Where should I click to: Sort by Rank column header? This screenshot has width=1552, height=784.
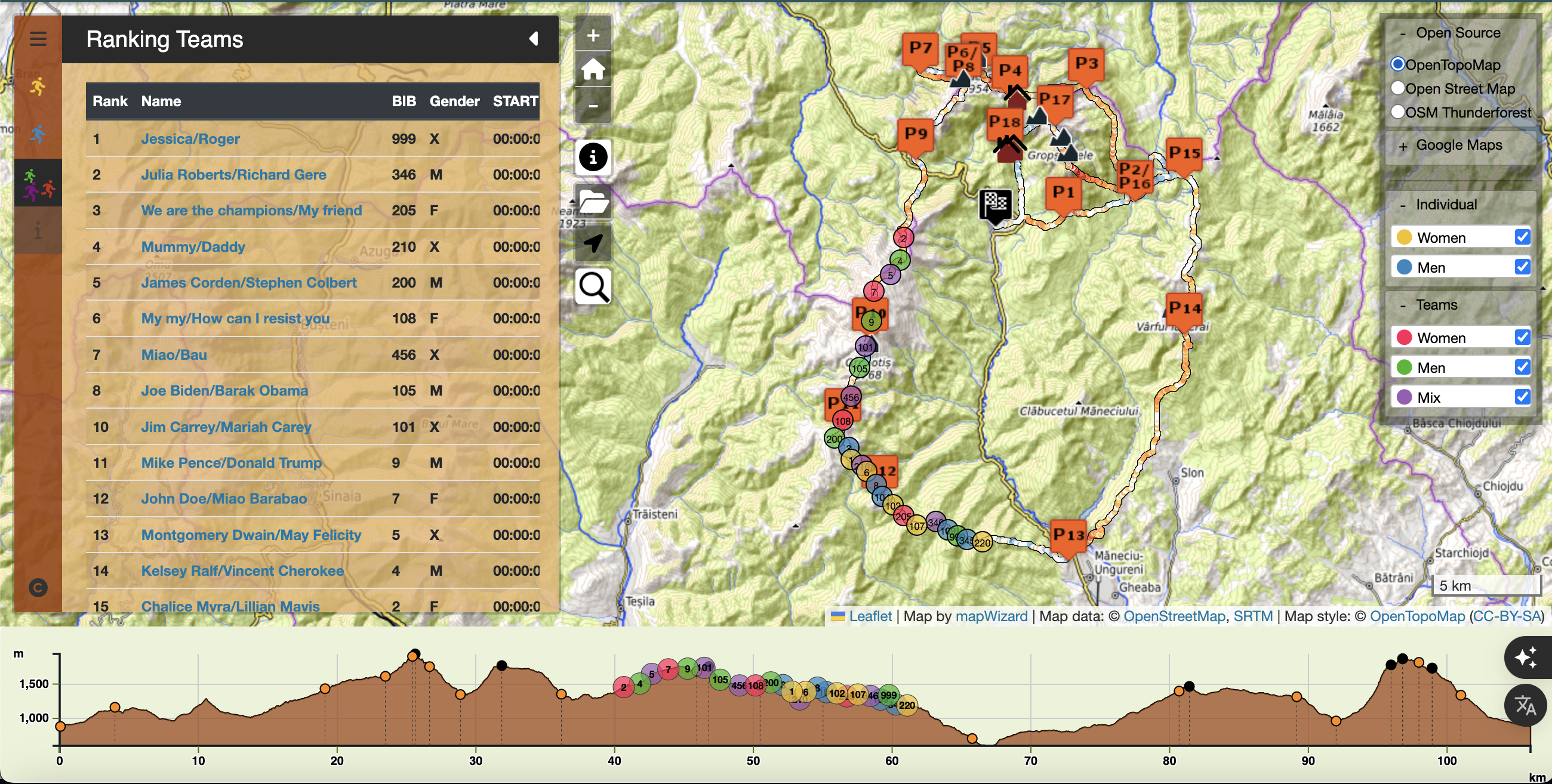click(x=110, y=101)
